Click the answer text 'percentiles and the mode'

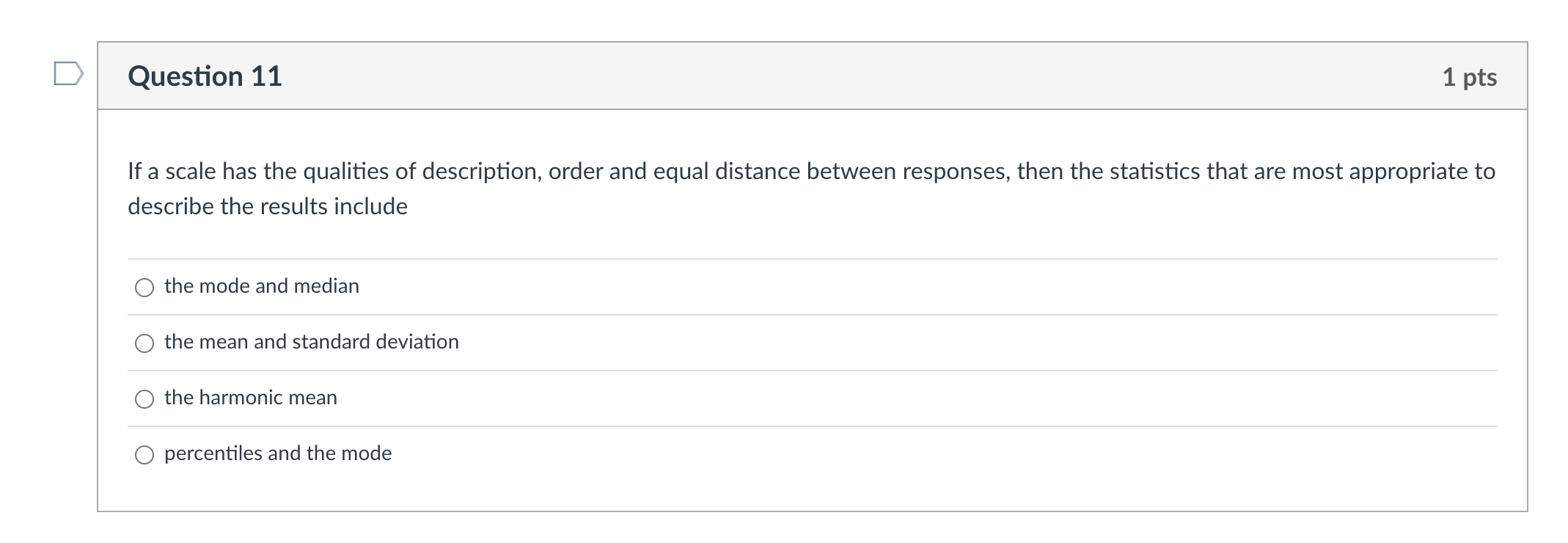[278, 453]
